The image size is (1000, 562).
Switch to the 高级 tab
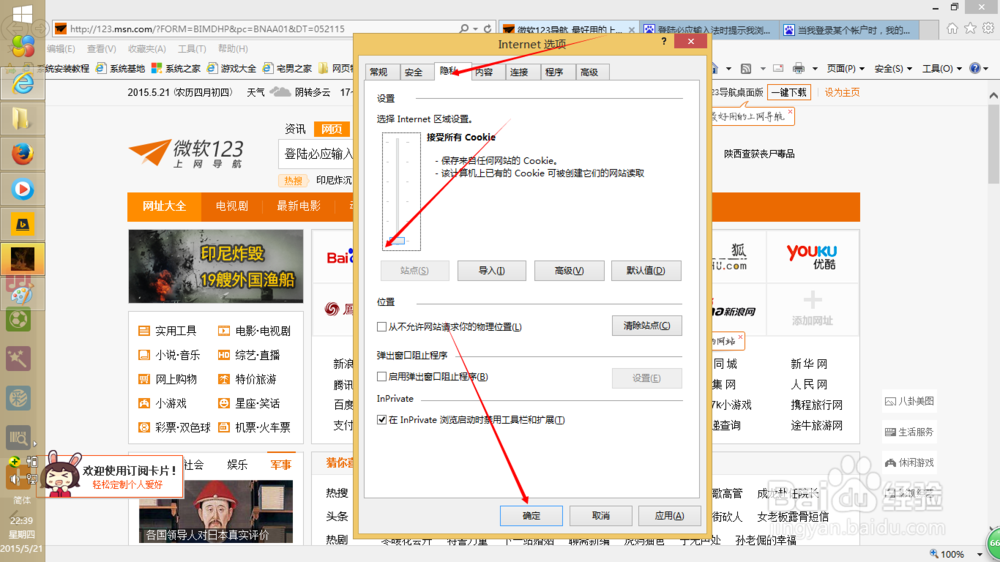[591, 72]
